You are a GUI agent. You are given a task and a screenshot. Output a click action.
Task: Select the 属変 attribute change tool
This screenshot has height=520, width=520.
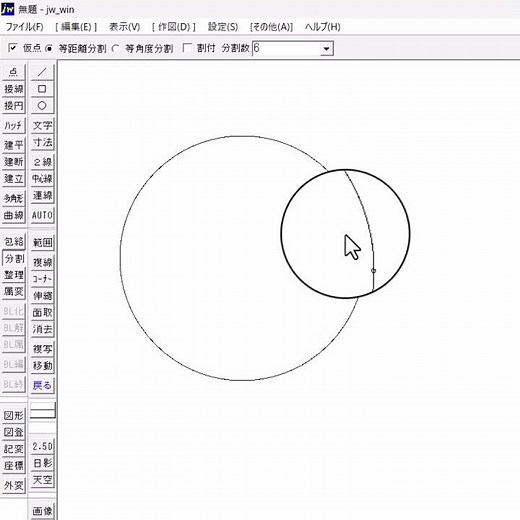(13, 292)
